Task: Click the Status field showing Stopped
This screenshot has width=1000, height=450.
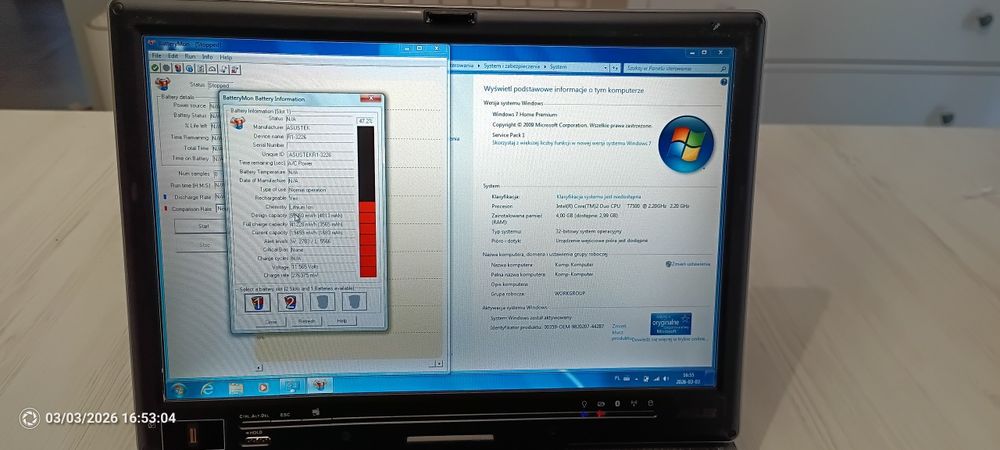Action: pyautogui.click(x=220, y=84)
